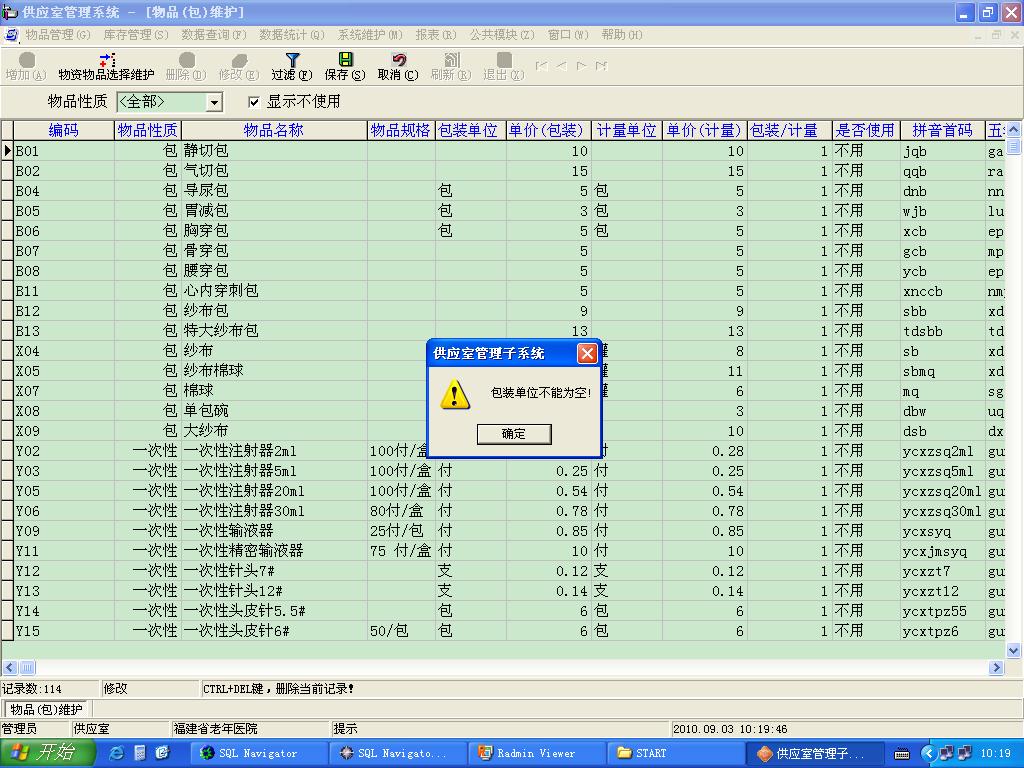The height and width of the screenshot is (768, 1024).
Task: Click vertical scrollbar up arrow
Action: 1014,129
